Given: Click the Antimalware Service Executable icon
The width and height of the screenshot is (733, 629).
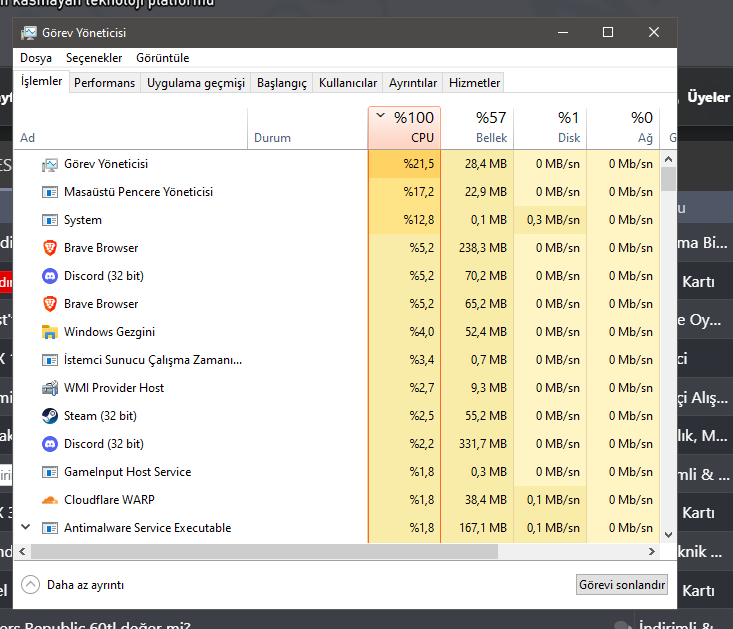Looking at the screenshot, I should click(50, 528).
